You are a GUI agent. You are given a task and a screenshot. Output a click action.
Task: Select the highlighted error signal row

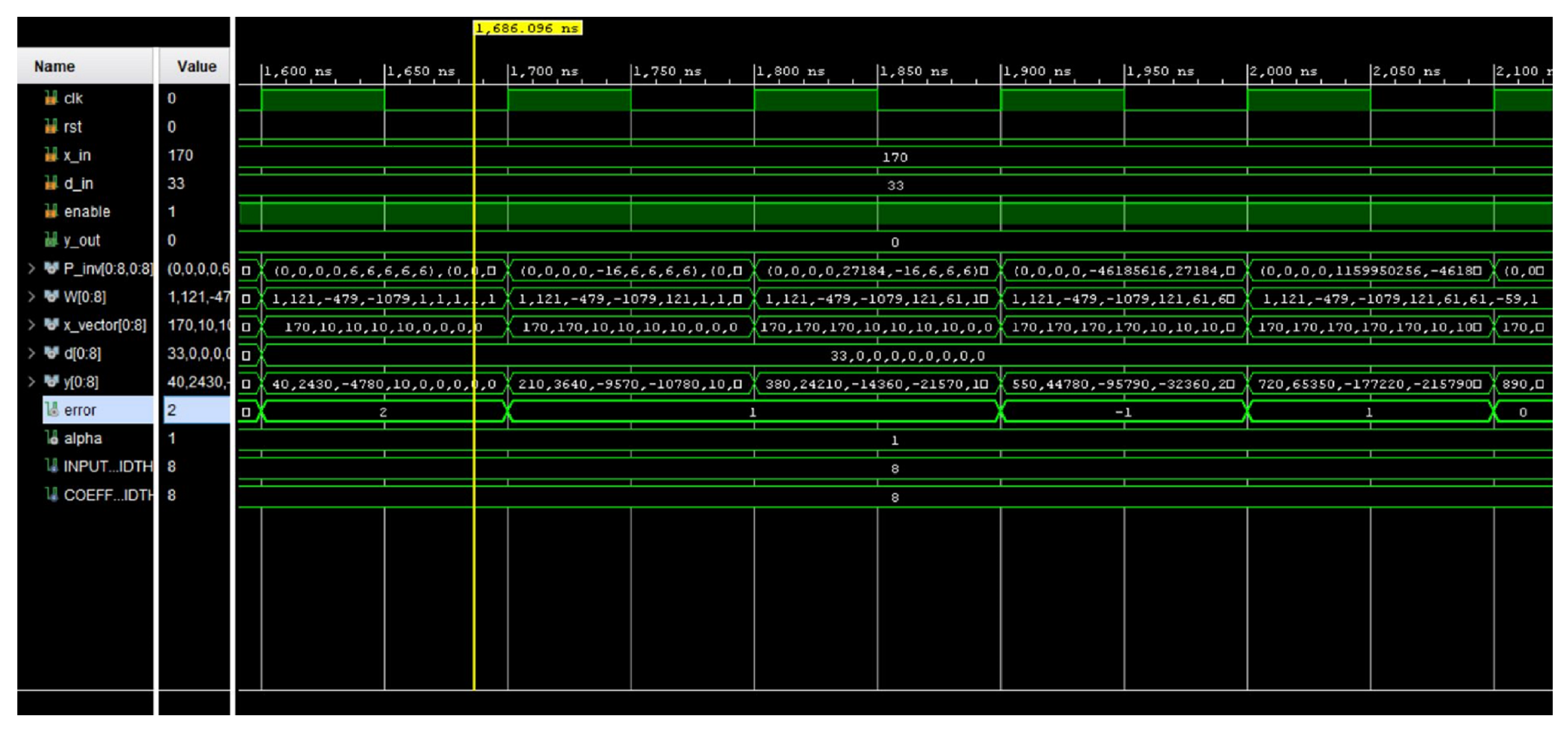click(98, 410)
